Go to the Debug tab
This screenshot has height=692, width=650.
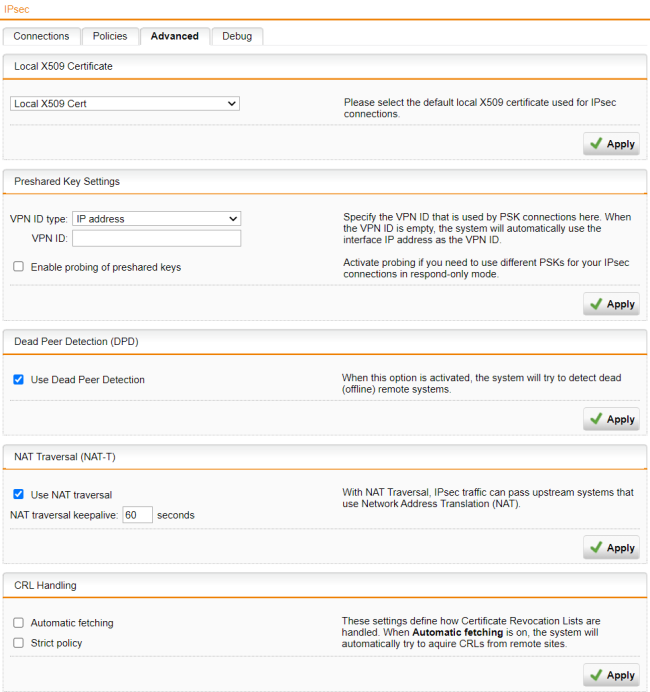[237, 36]
